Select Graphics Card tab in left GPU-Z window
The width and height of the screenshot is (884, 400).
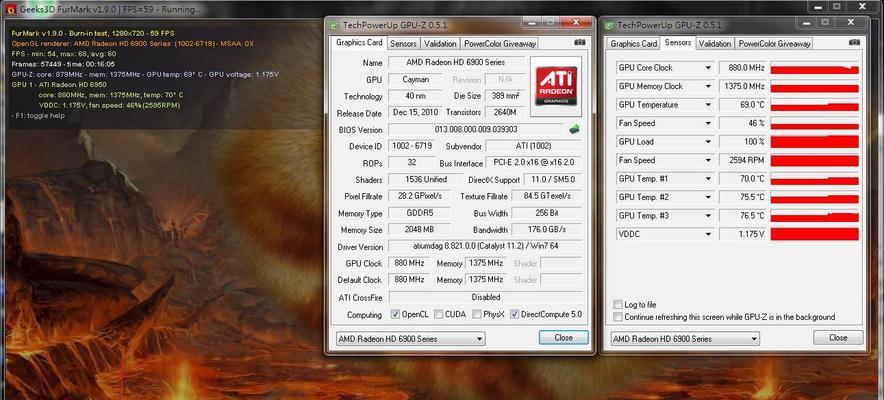coord(359,43)
